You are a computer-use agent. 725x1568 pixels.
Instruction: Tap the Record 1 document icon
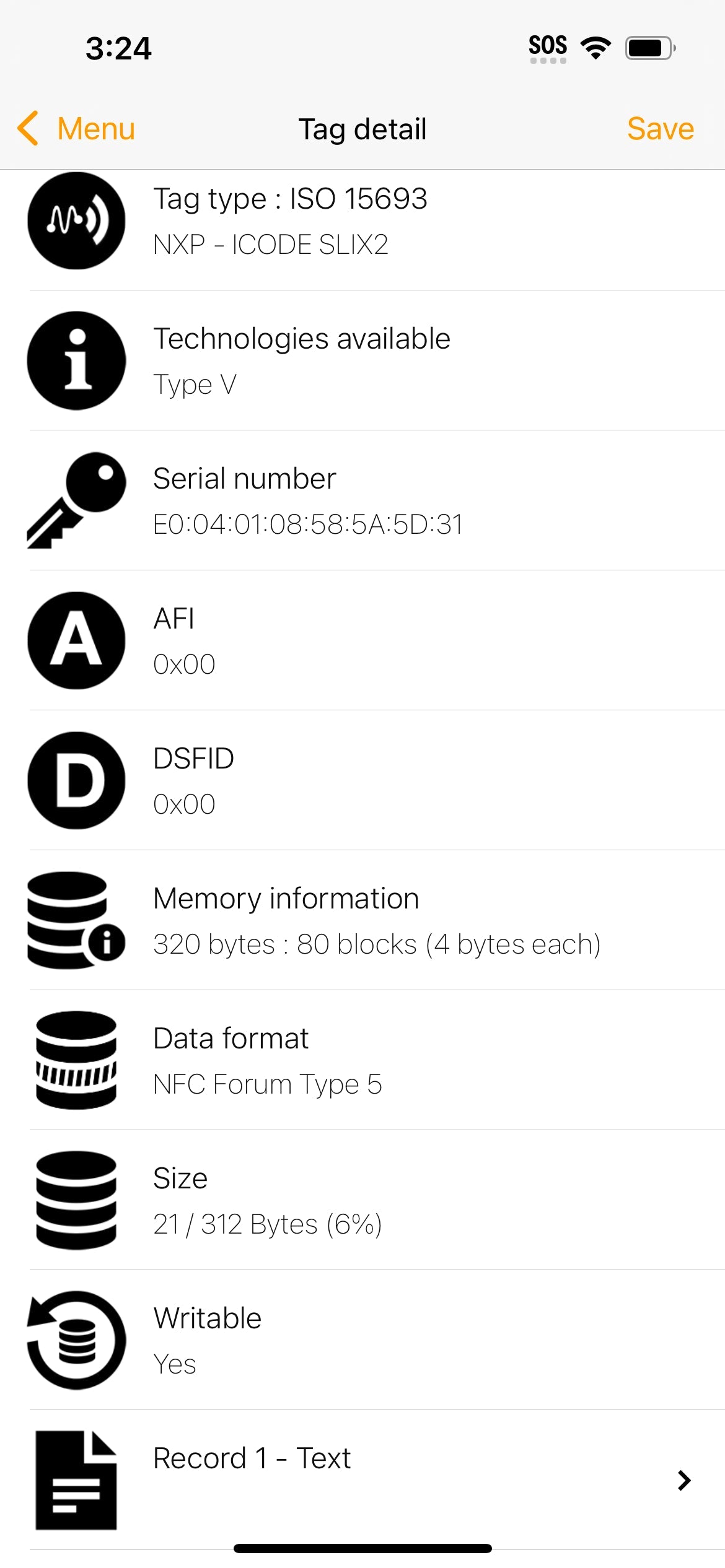click(x=76, y=1480)
